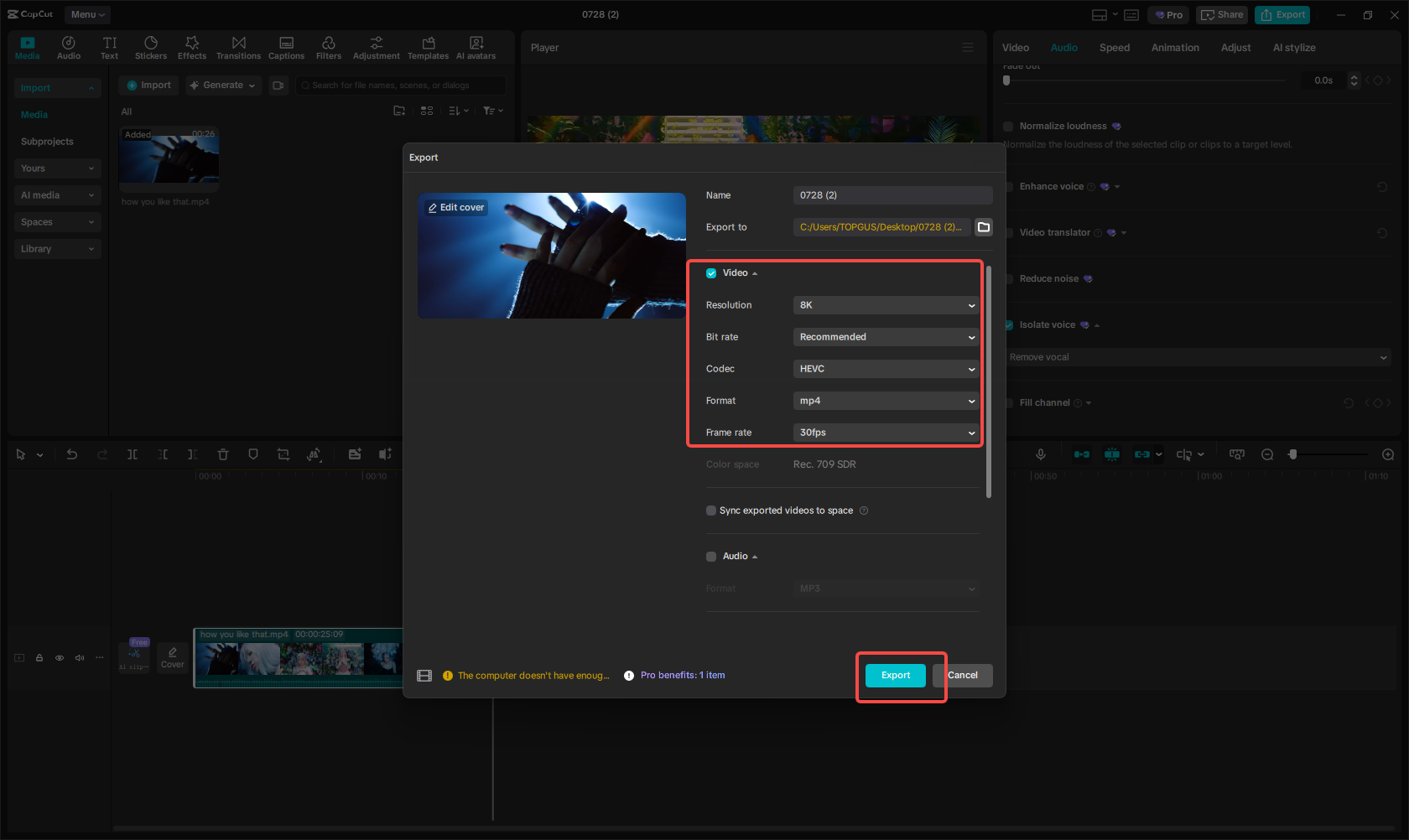Open the voiceover record microphone tool
1409x840 pixels.
click(1040, 454)
